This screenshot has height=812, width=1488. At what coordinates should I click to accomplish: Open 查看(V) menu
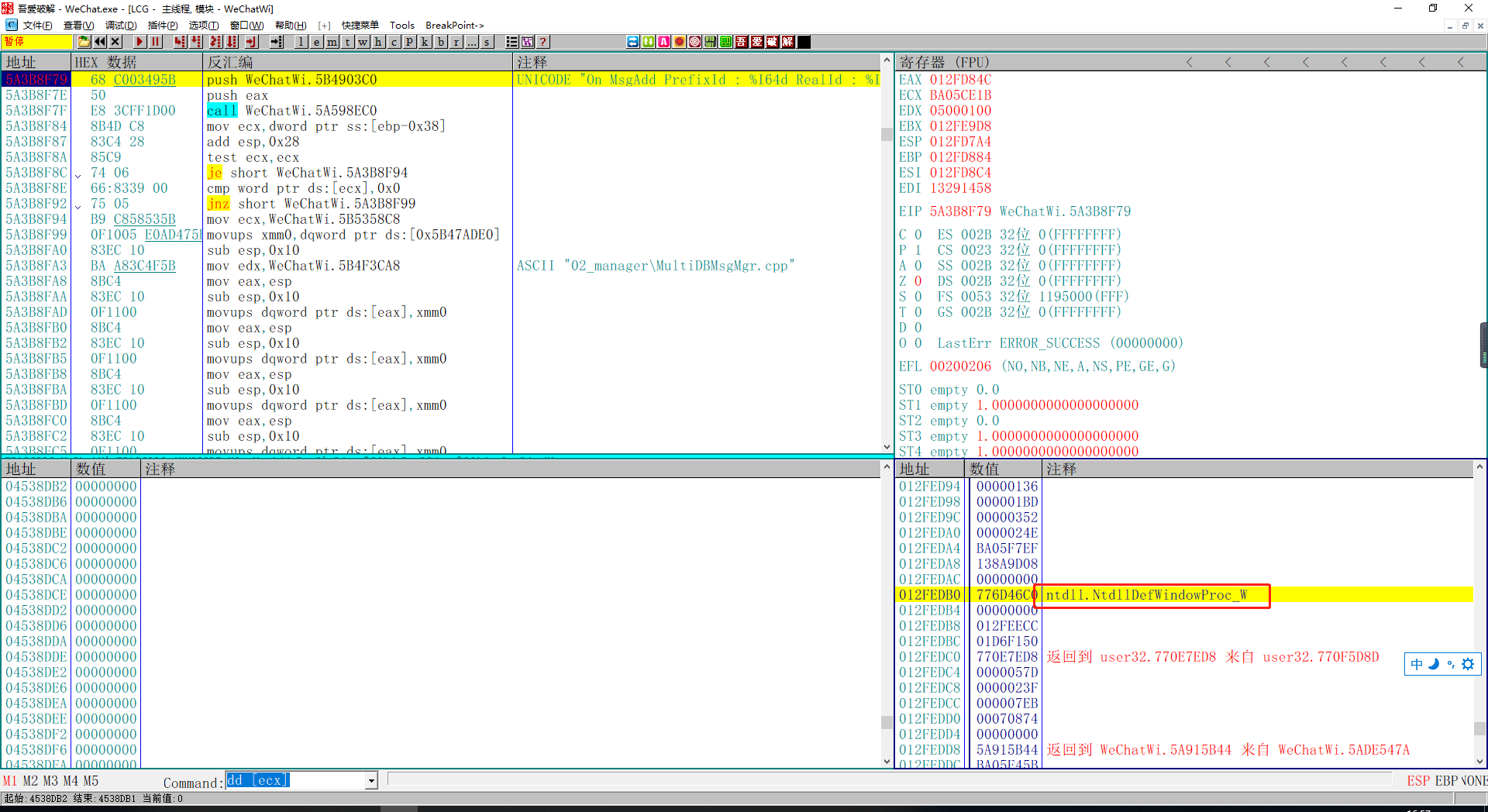point(78,26)
